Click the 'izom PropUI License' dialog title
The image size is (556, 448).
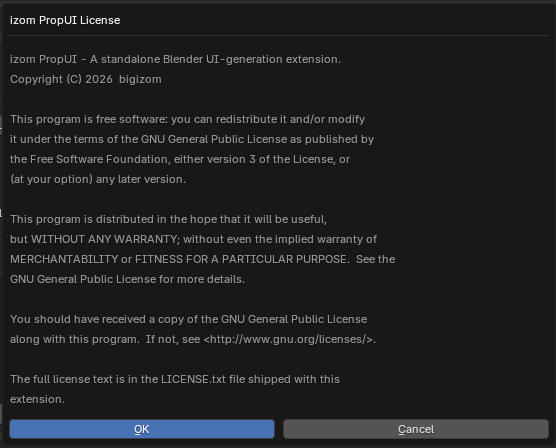coord(65,20)
